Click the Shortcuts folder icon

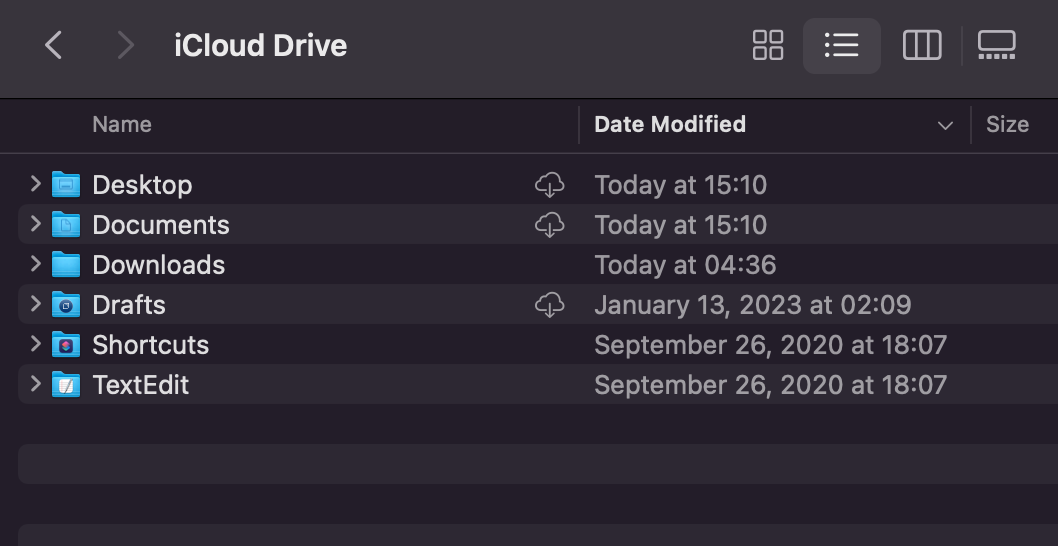[x=66, y=345]
